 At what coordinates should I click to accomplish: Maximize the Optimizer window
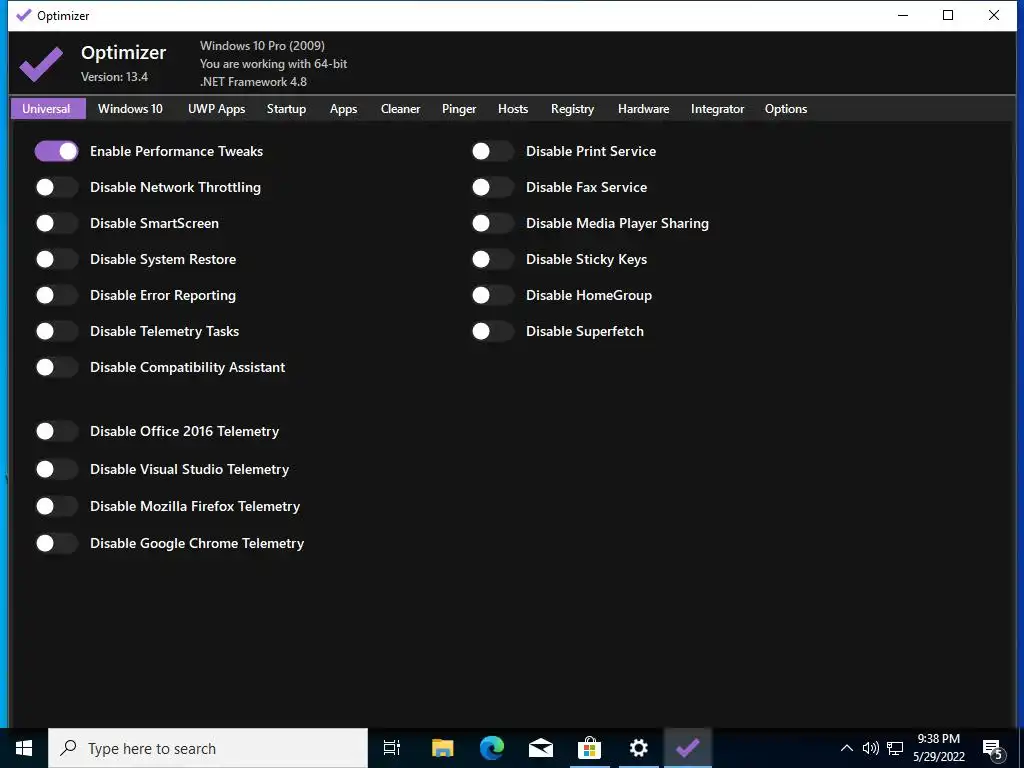coord(948,15)
